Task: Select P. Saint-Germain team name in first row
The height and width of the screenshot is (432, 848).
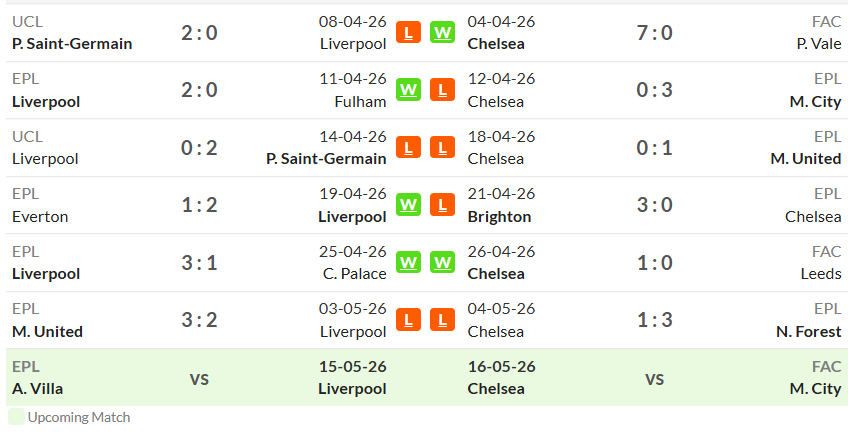Action: click(72, 44)
